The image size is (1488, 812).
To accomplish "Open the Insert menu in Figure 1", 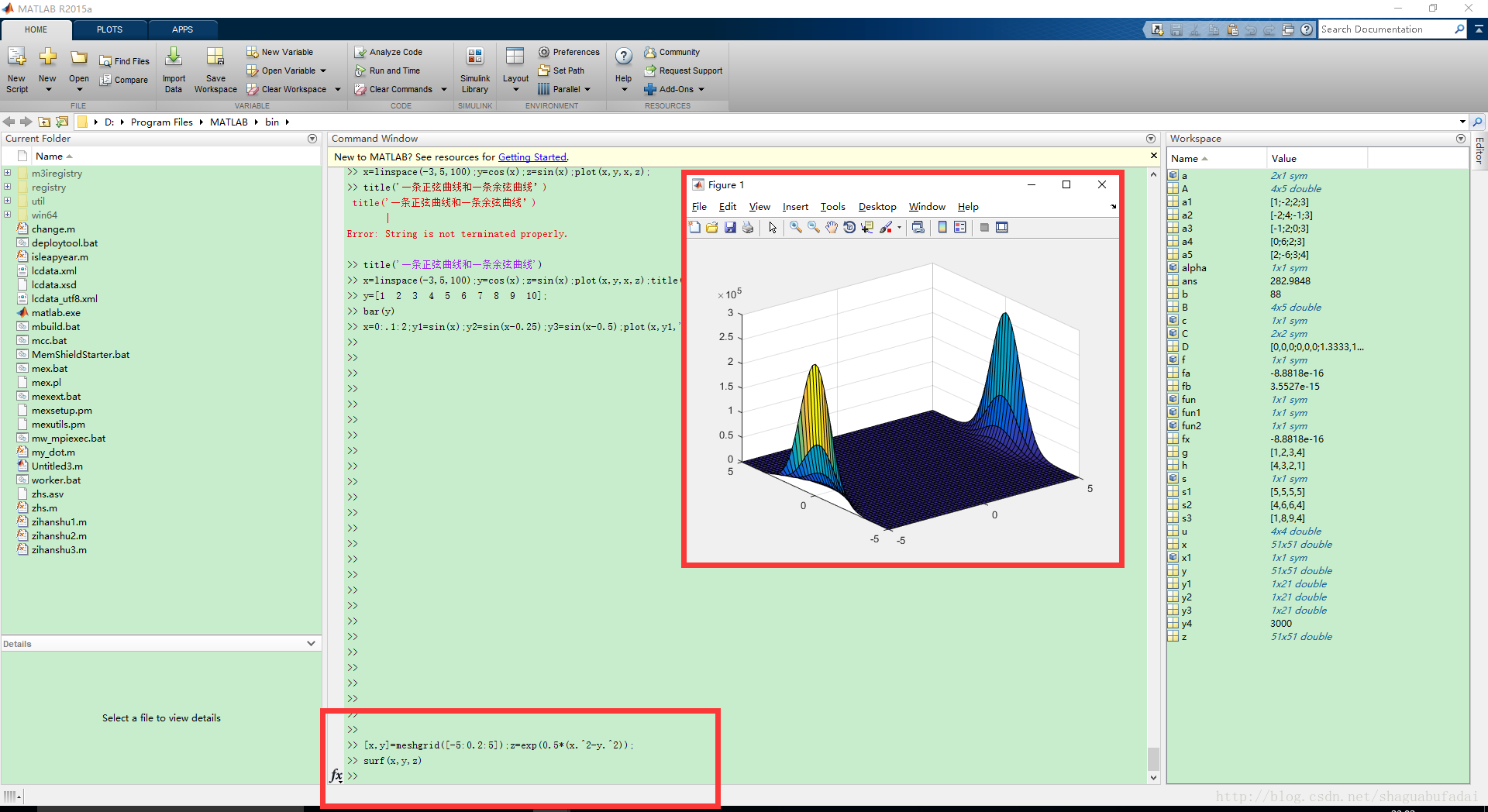I will click(795, 207).
